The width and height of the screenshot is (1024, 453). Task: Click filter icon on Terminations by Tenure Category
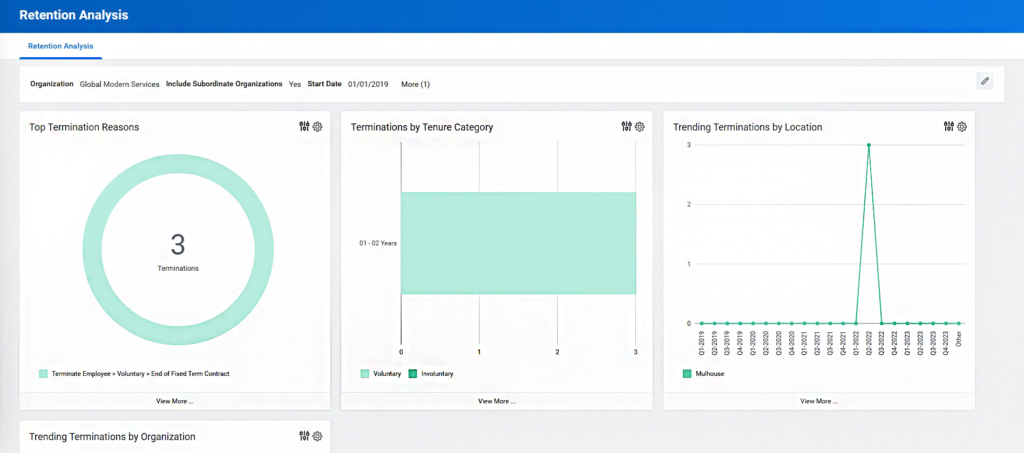[x=626, y=127]
